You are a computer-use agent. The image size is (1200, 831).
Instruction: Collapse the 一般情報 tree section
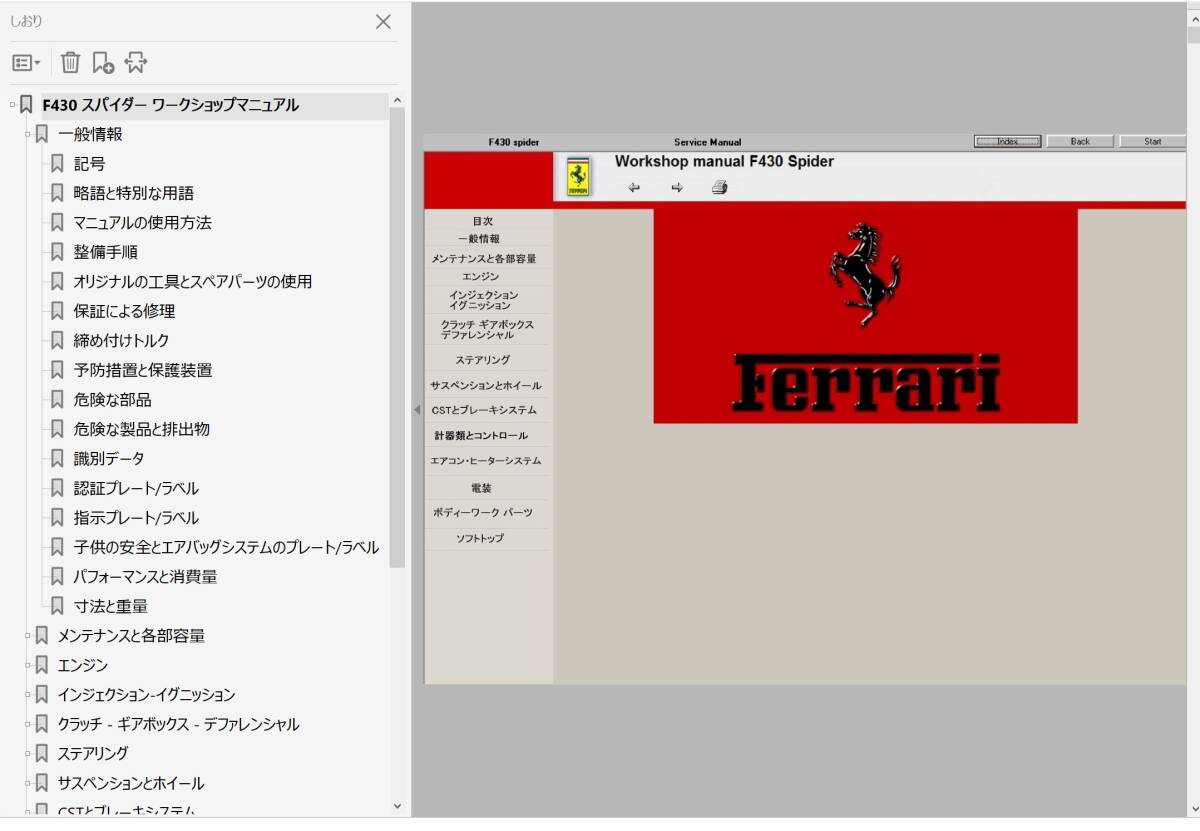click(x=28, y=134)
